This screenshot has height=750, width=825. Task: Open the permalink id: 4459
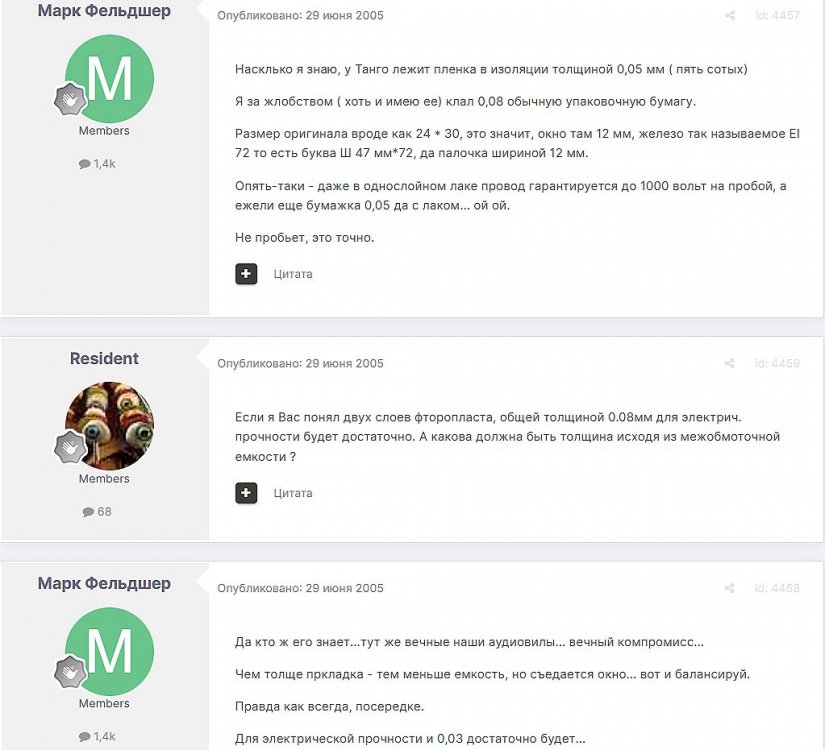click(x=777, y=363)
